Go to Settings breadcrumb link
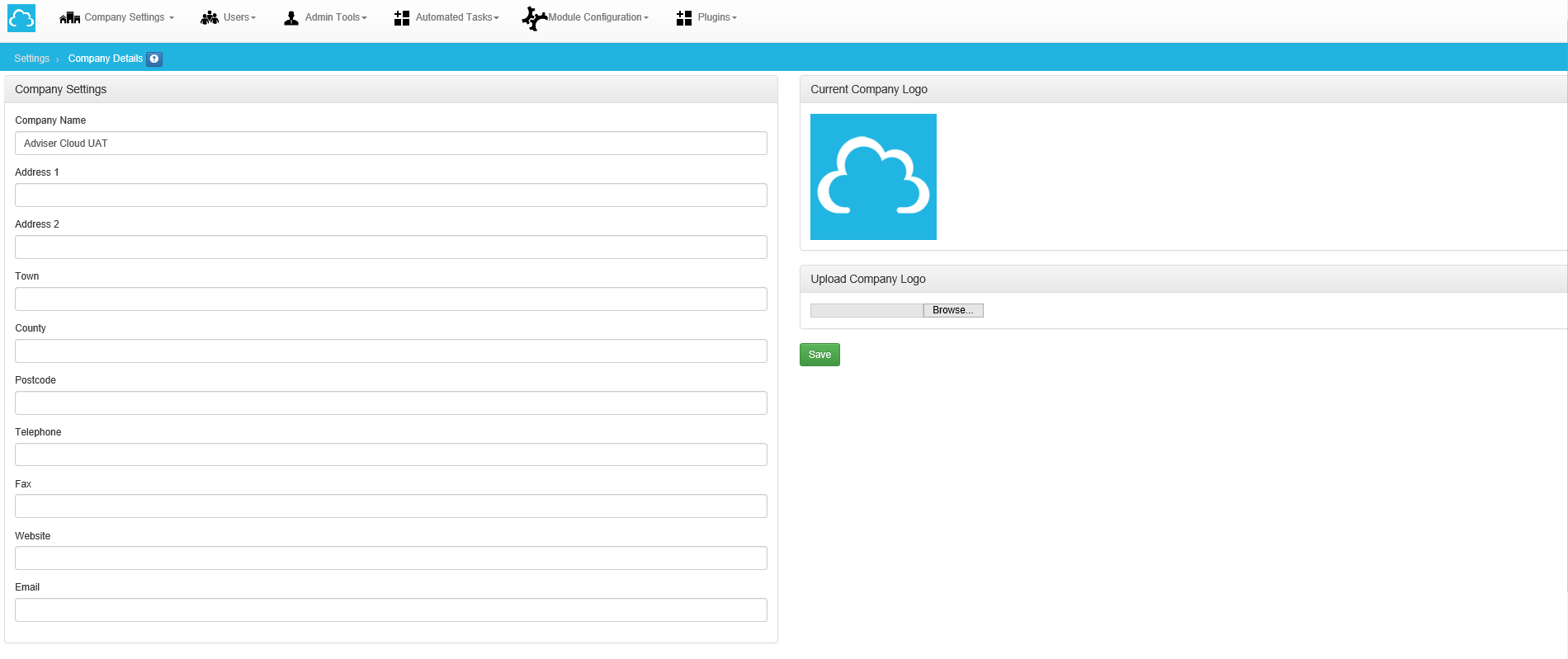 pyautogui.click(x=31, y=59)
